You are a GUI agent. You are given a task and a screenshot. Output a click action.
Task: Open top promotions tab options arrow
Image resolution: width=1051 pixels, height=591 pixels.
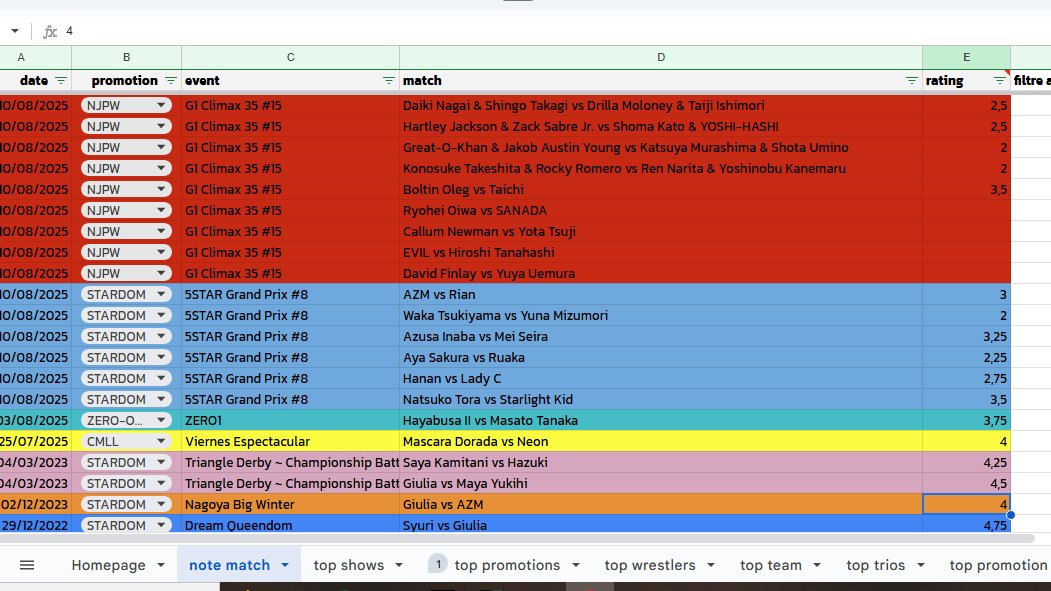point(576,565)
